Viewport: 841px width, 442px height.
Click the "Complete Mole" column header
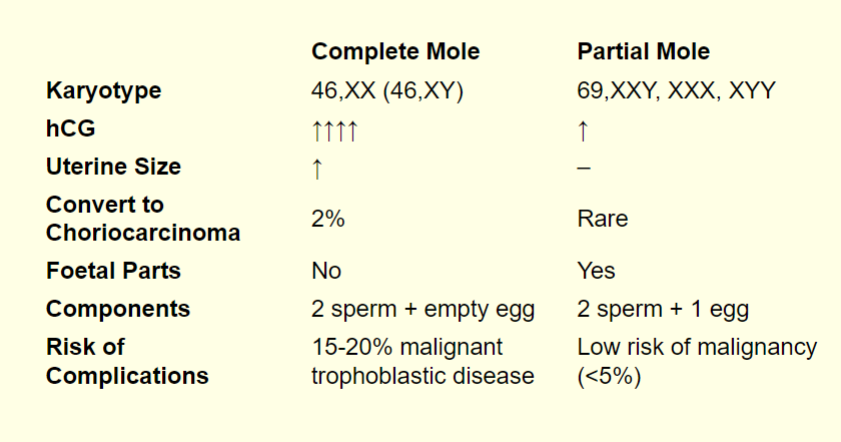(x=395, y=51)
